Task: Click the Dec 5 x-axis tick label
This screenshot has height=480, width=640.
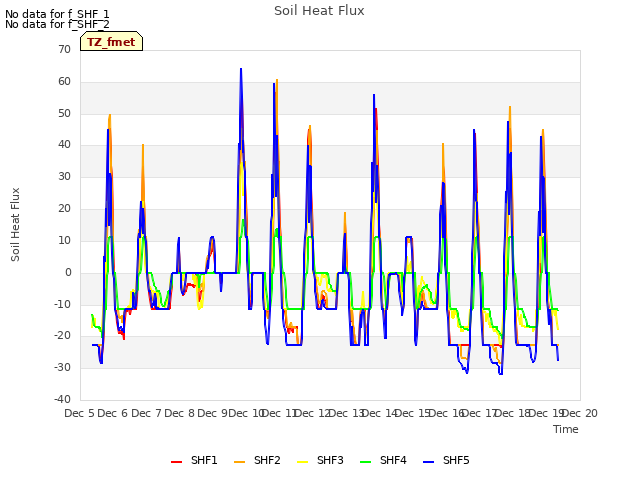Action: (79, 413)
